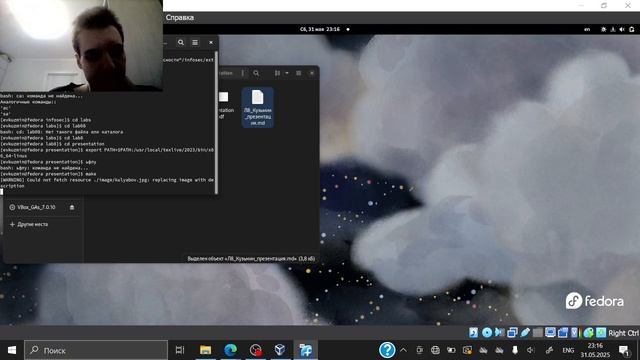Open the Windows Start menu
This screenshot has width=640, height=360.
[12, 350]
